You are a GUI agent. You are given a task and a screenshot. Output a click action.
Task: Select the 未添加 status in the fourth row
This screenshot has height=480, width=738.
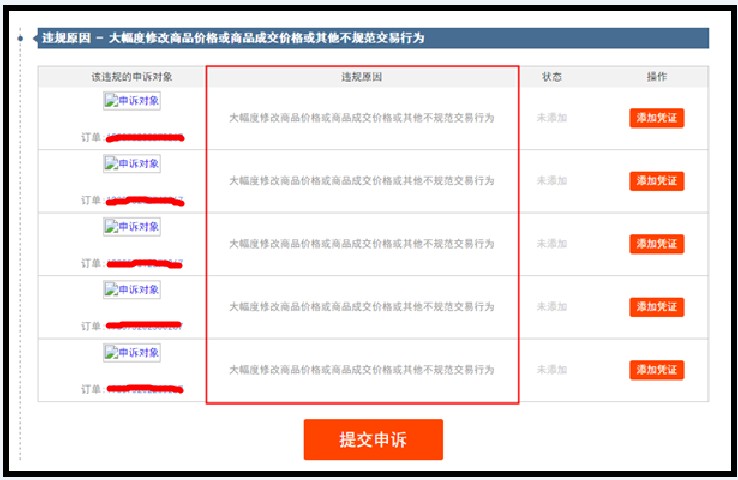552,307
